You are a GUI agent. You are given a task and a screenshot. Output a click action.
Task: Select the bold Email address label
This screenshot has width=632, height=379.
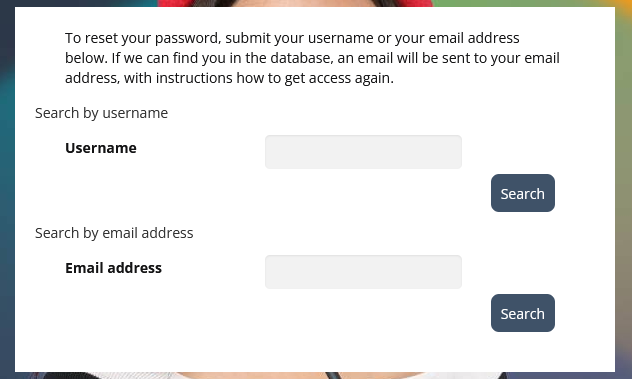(x=113, y=268)
